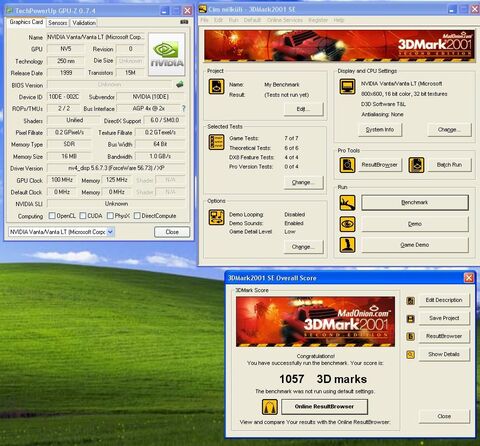Click the Demo button
Screen dimensions: 480x446
[415, 224]
